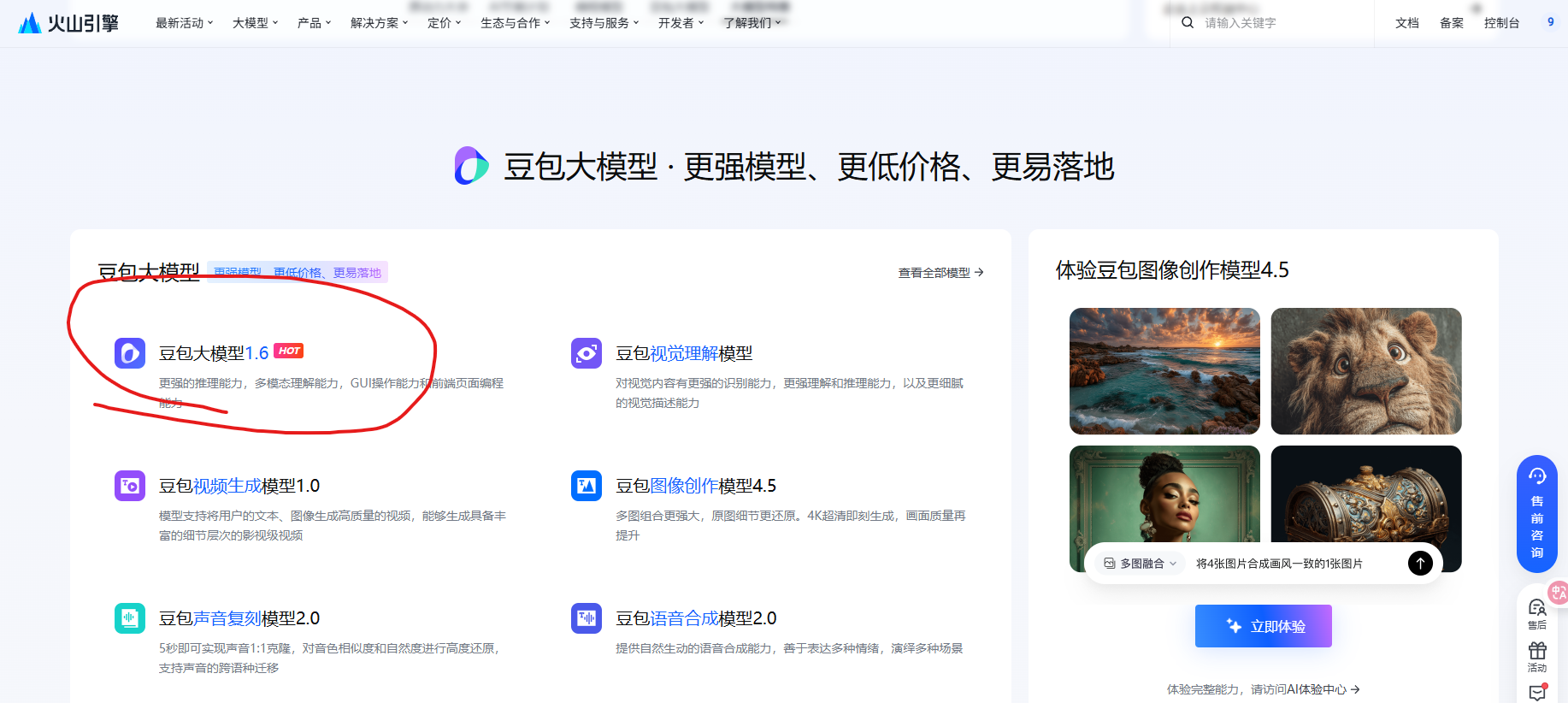This screenshot has height=703, width=1568.
Task: Click the HOT badge next to 豆包大模型1.6
Action: (289, 351)
